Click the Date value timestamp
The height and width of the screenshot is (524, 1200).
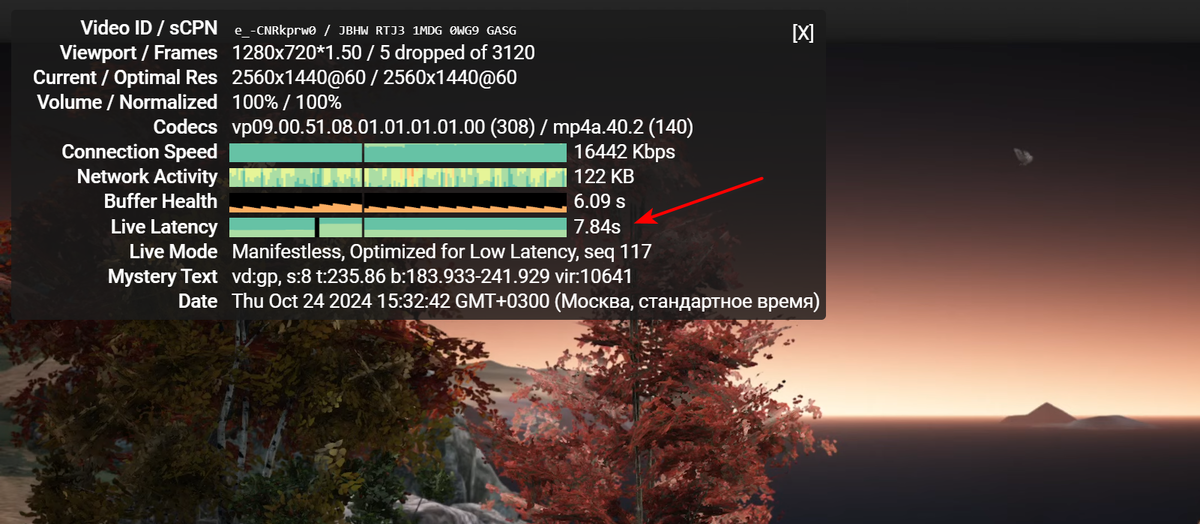(525, 301)
